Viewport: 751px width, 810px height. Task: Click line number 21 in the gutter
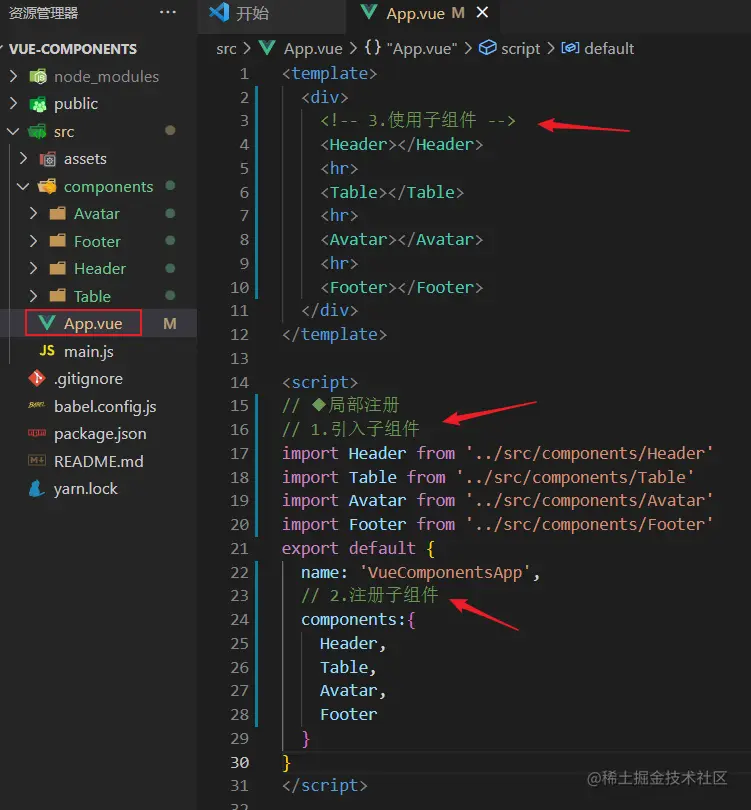(x=239, y=549)
